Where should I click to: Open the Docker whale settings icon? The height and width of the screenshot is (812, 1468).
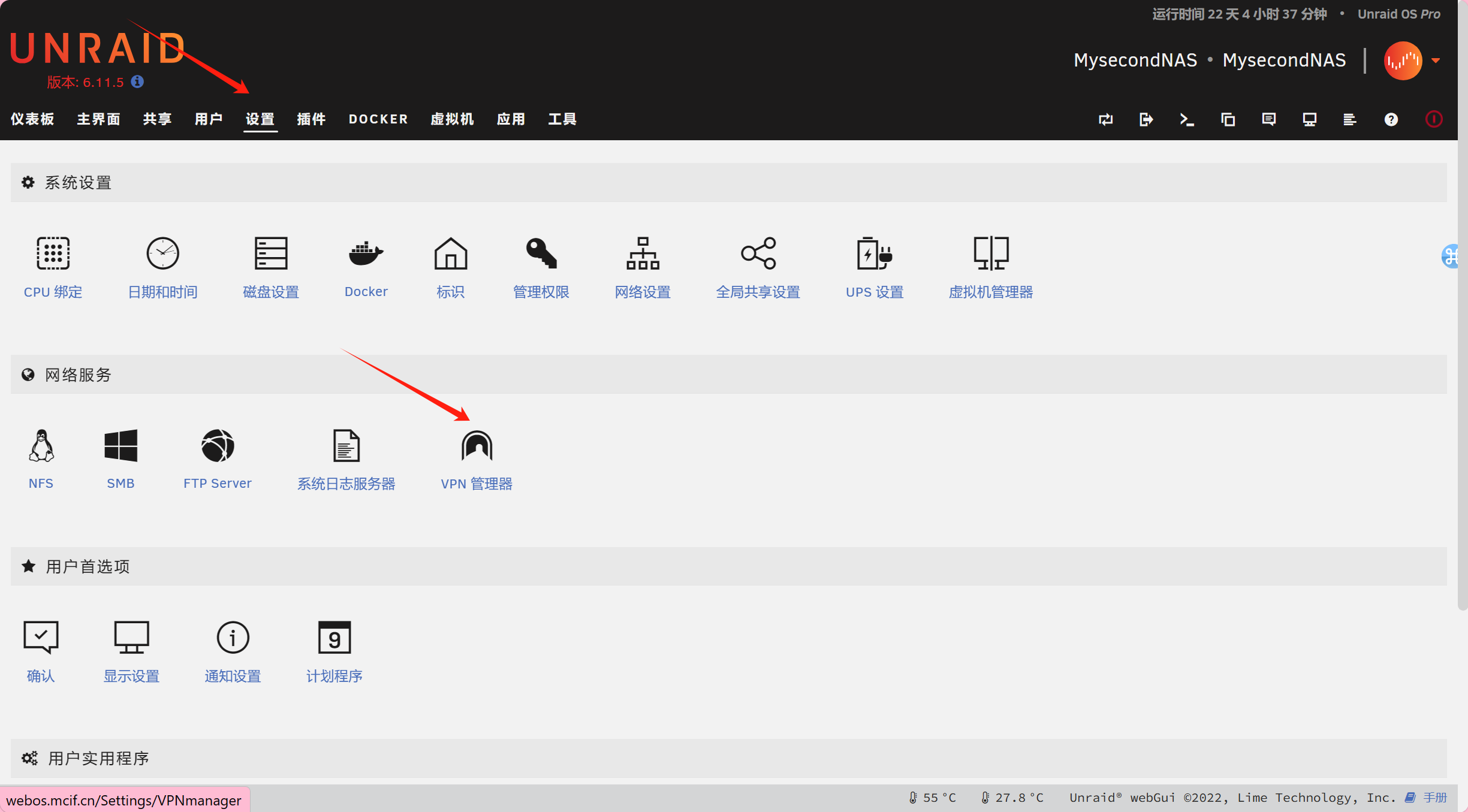pyautogui.click(x=366, y=253)
